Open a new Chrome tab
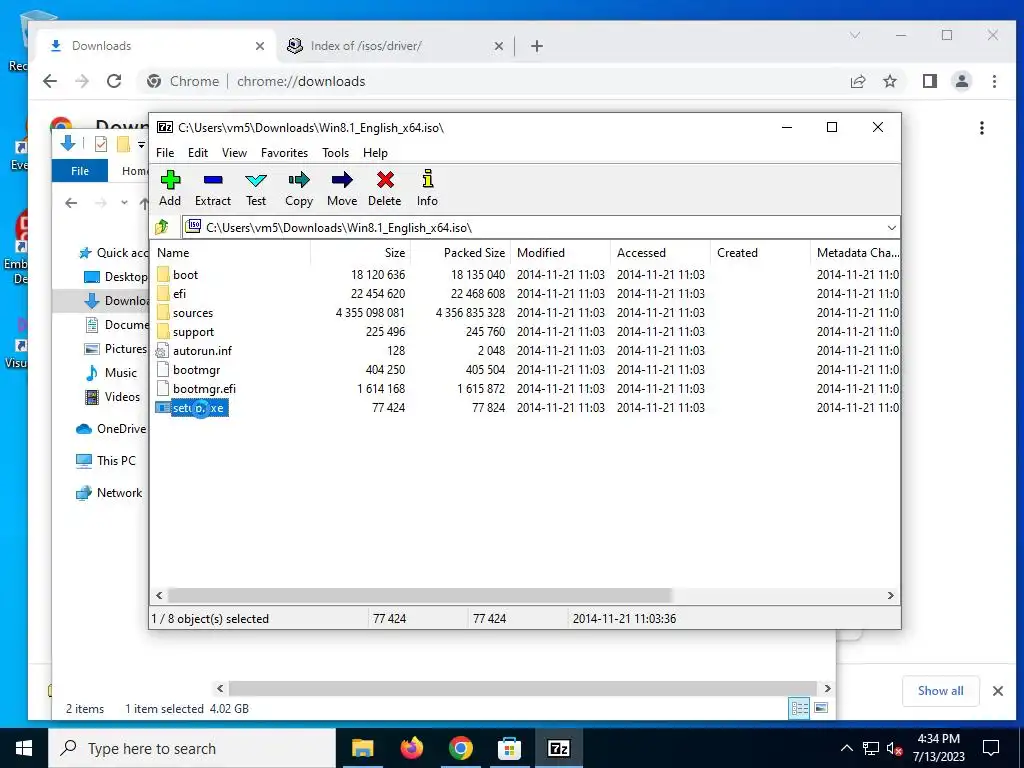This screenshot has width=1024, height=768. (537, 46)
